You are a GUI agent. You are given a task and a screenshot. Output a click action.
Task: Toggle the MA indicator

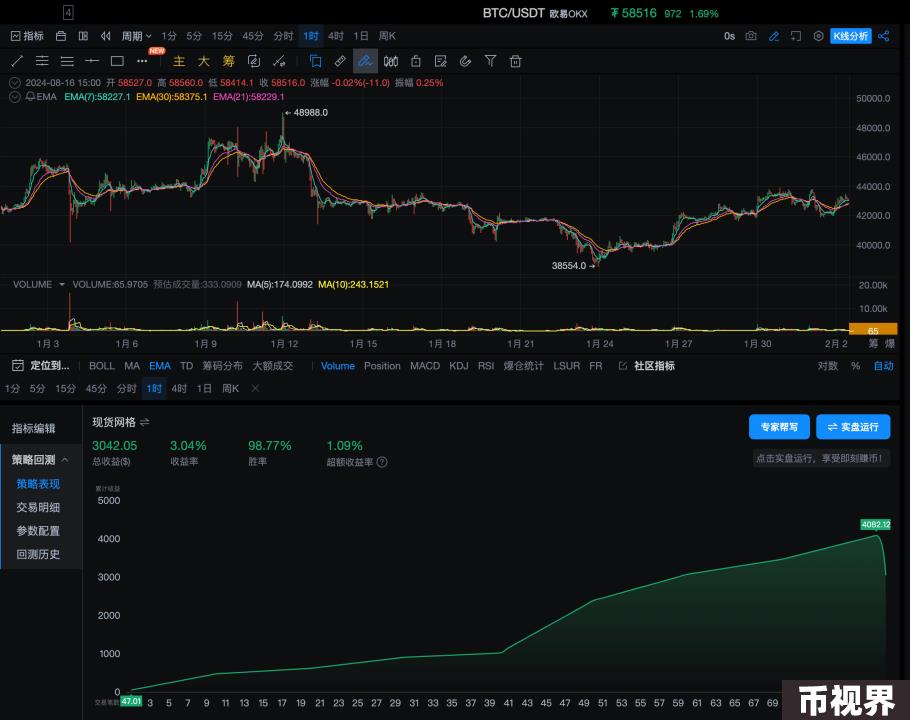point(132,366)
